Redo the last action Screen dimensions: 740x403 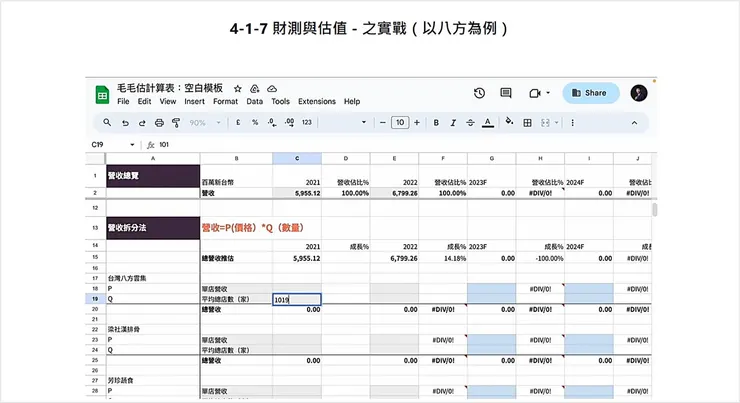(142, 123)
